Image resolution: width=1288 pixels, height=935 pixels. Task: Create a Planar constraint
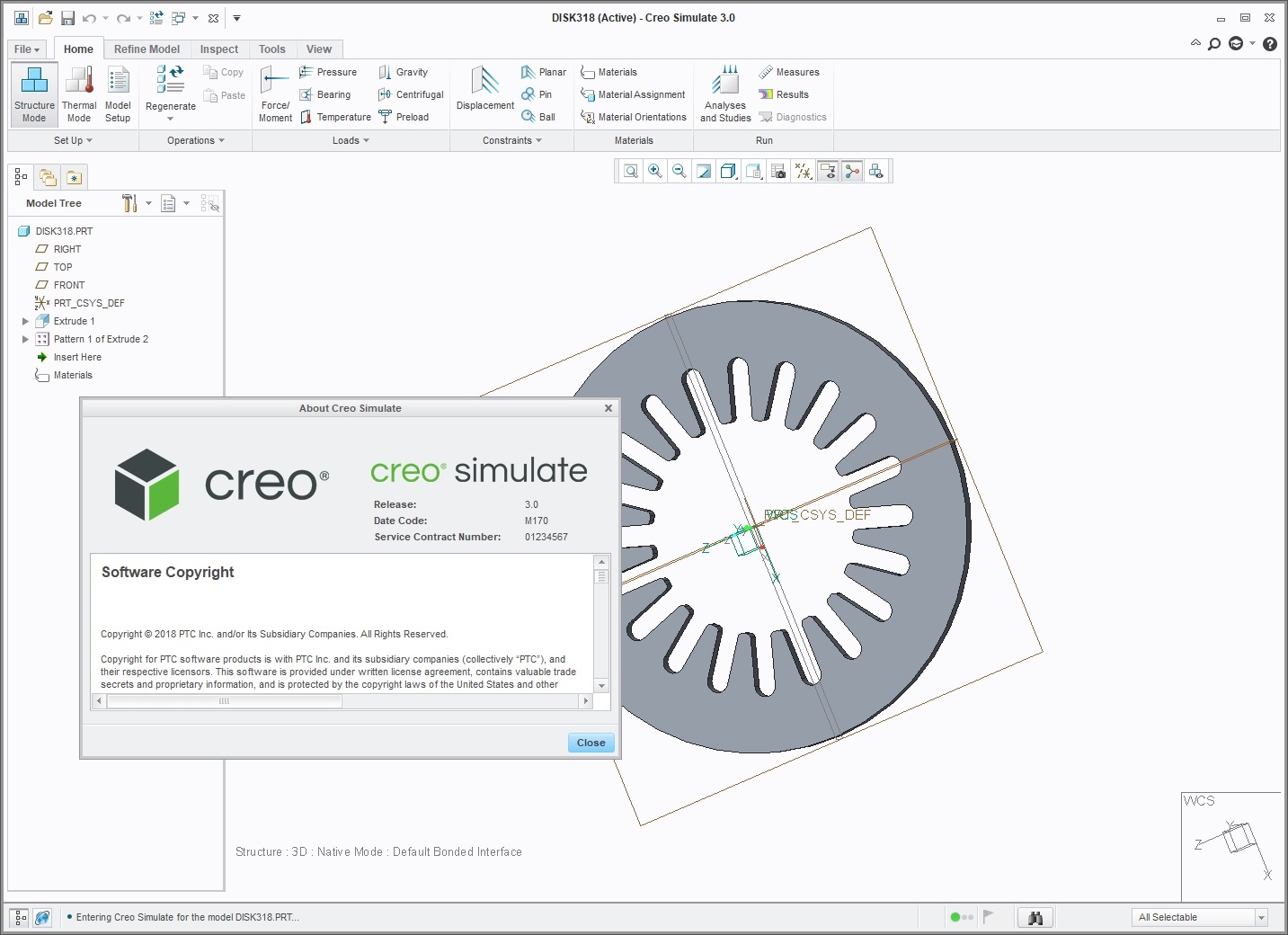point(544,72)
